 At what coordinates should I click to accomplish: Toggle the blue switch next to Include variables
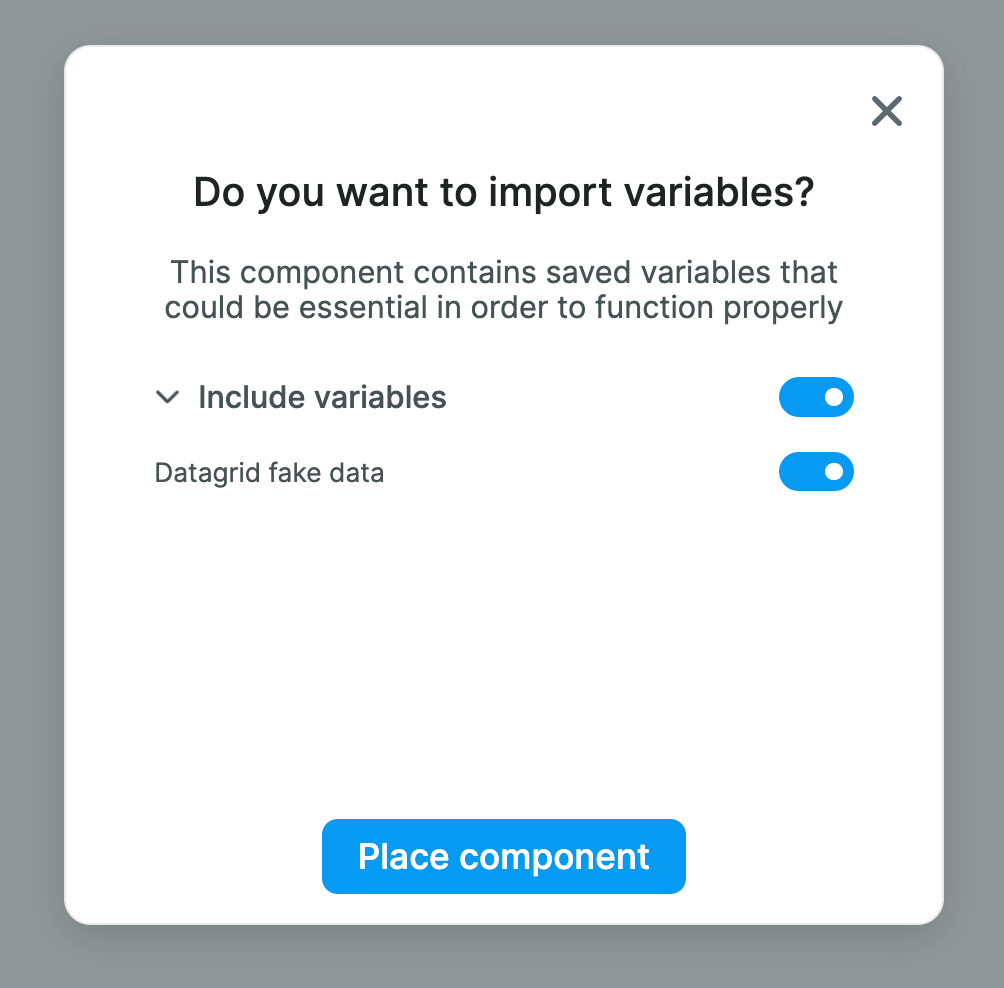[x=816, y=397]
